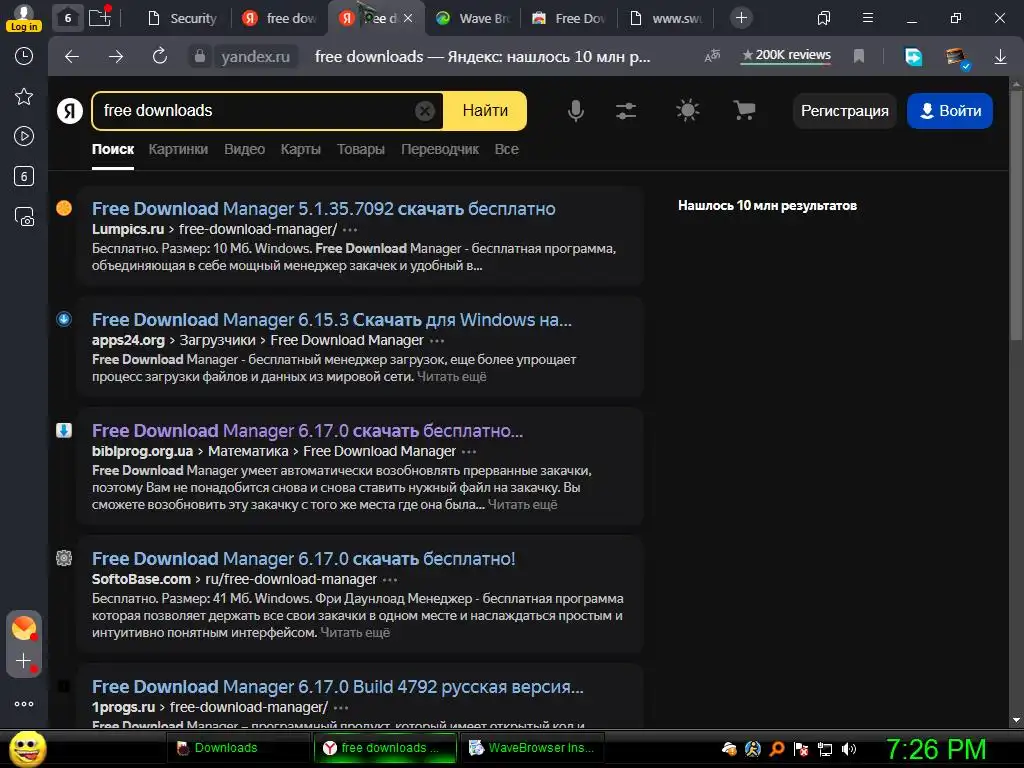
Task: Select the Видео search tab
Action: click(x=244, y=149)
